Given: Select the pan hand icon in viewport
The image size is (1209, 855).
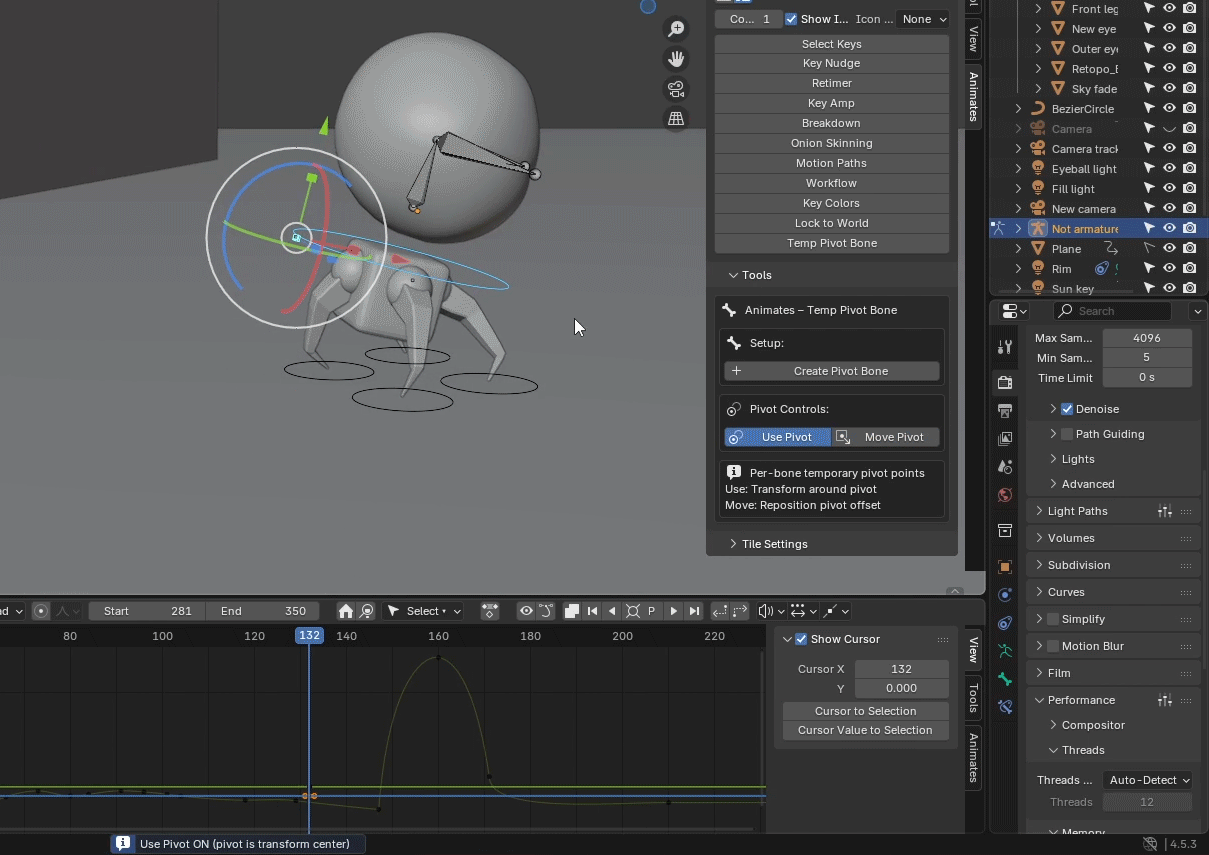Looking at the screenshot, I should (x=677, y=60).
